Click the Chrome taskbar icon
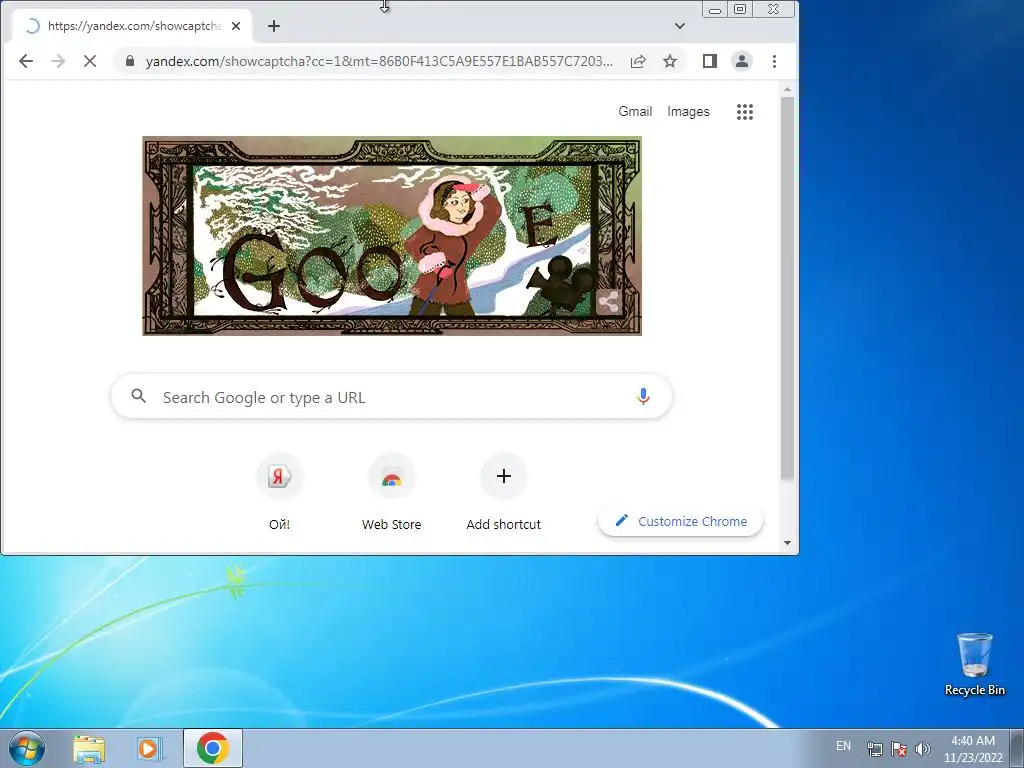Viewport: 1024px width, 768px height. pyautogui.click(x=213, y=748)
